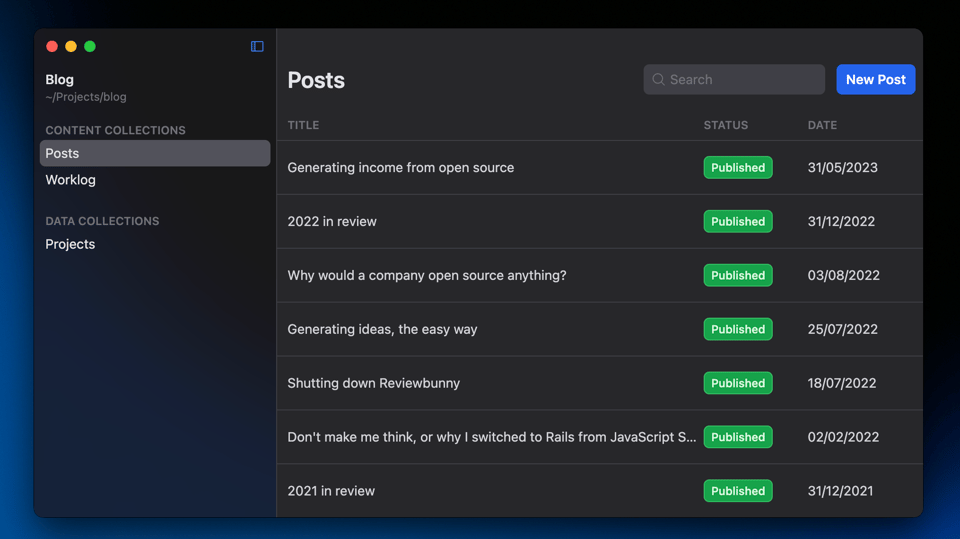This screenshot has width=960, height=539.
Task: Click Published badge on '2021 in review' row
Action: pos(738,491)
